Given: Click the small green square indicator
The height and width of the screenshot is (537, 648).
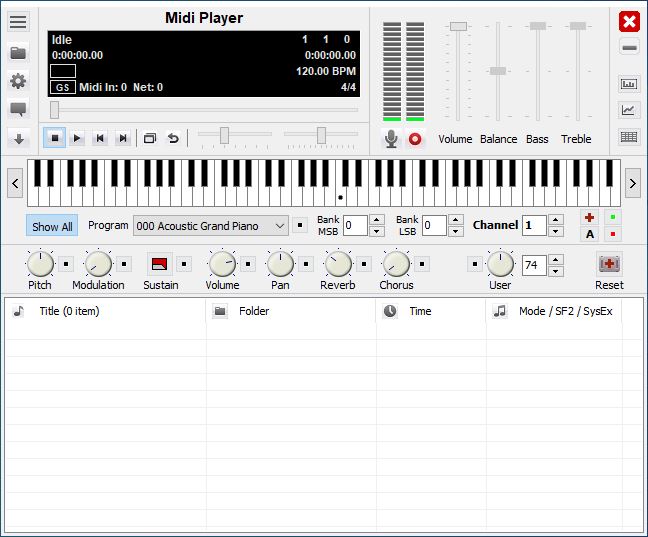Looking at the screenshot, I should 613,217.
